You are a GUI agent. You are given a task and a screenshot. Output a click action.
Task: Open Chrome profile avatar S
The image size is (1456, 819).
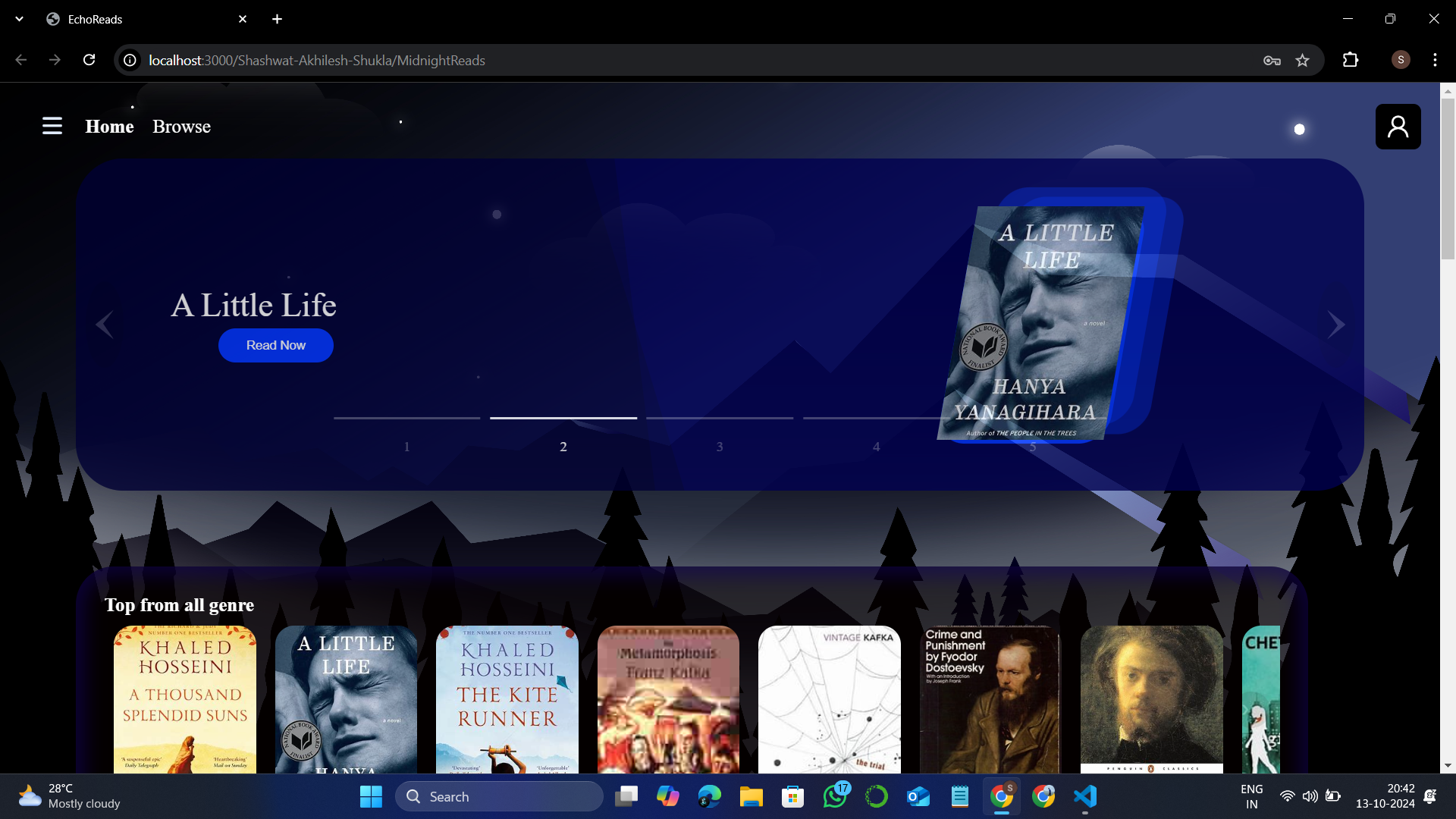(x=1401, y=60)
